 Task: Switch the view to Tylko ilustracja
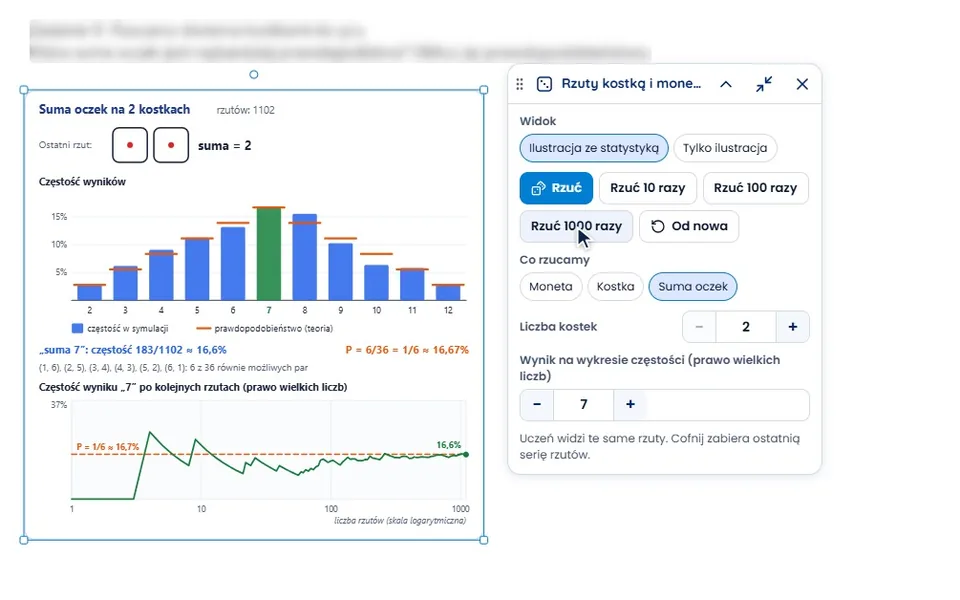pos(725,148)
